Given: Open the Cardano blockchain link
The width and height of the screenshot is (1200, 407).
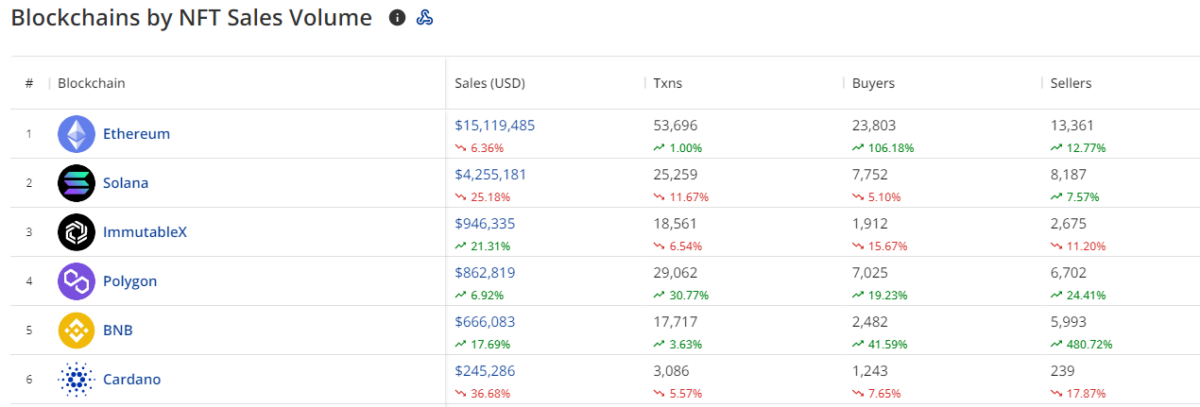Looking at the screenshot, I should pyautogui.click(x=132, y=379).
